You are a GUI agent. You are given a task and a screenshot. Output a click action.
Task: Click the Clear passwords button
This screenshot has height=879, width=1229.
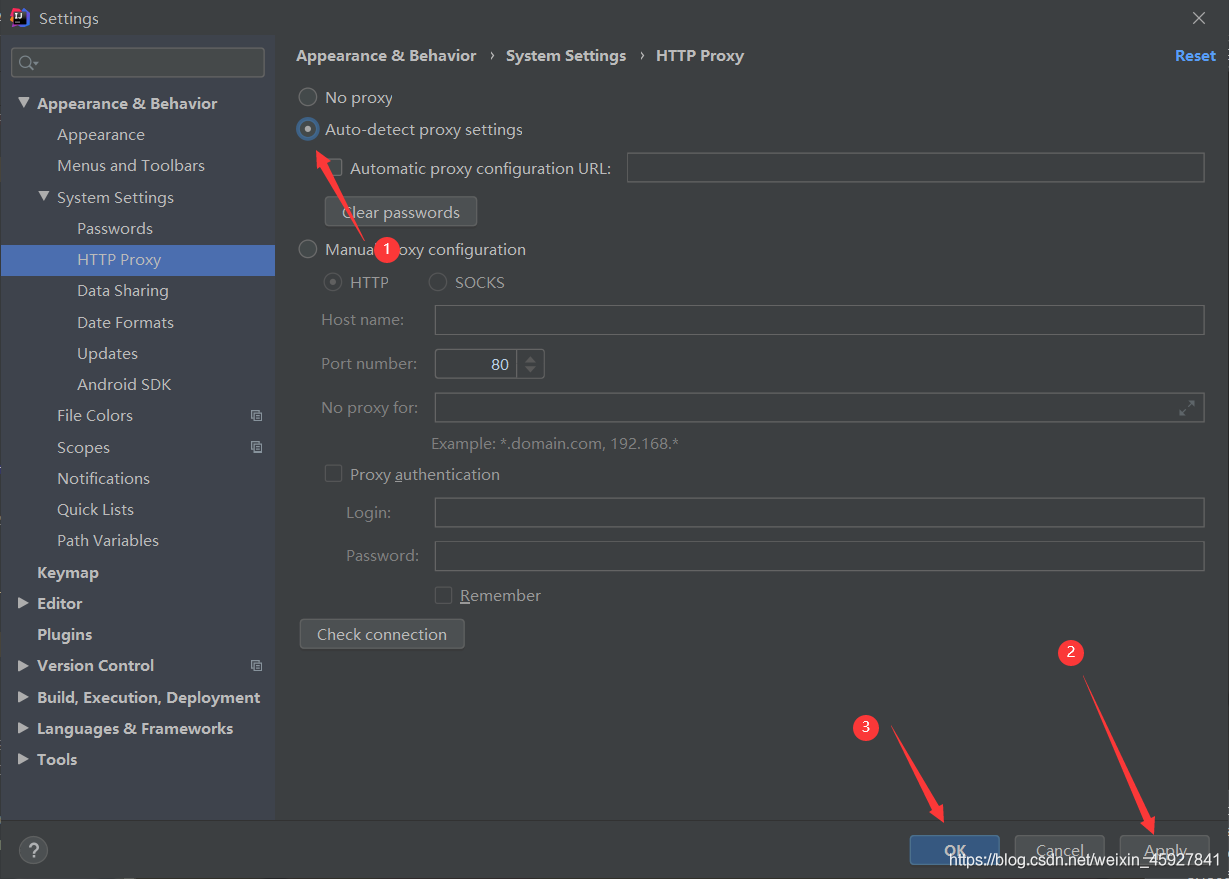401,212
